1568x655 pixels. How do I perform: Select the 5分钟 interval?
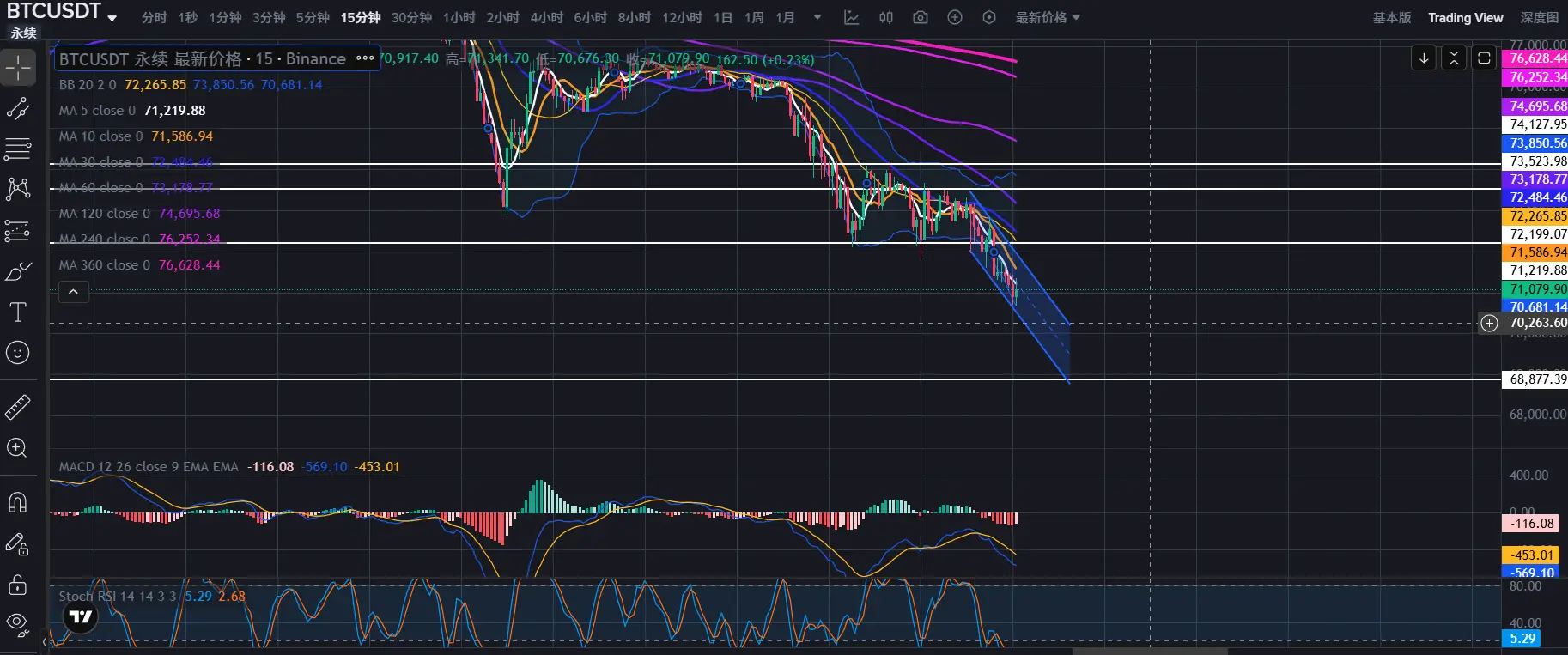click(313, 17)
